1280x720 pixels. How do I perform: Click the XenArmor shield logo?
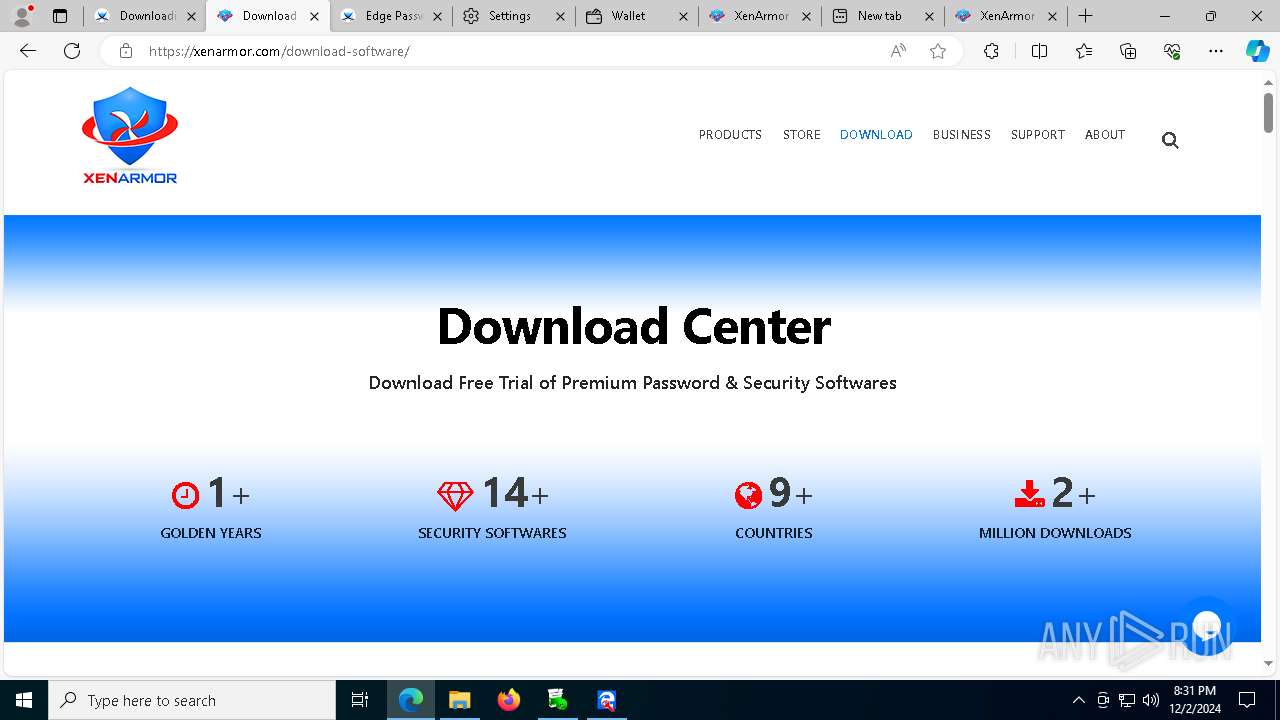click(130, 134)
